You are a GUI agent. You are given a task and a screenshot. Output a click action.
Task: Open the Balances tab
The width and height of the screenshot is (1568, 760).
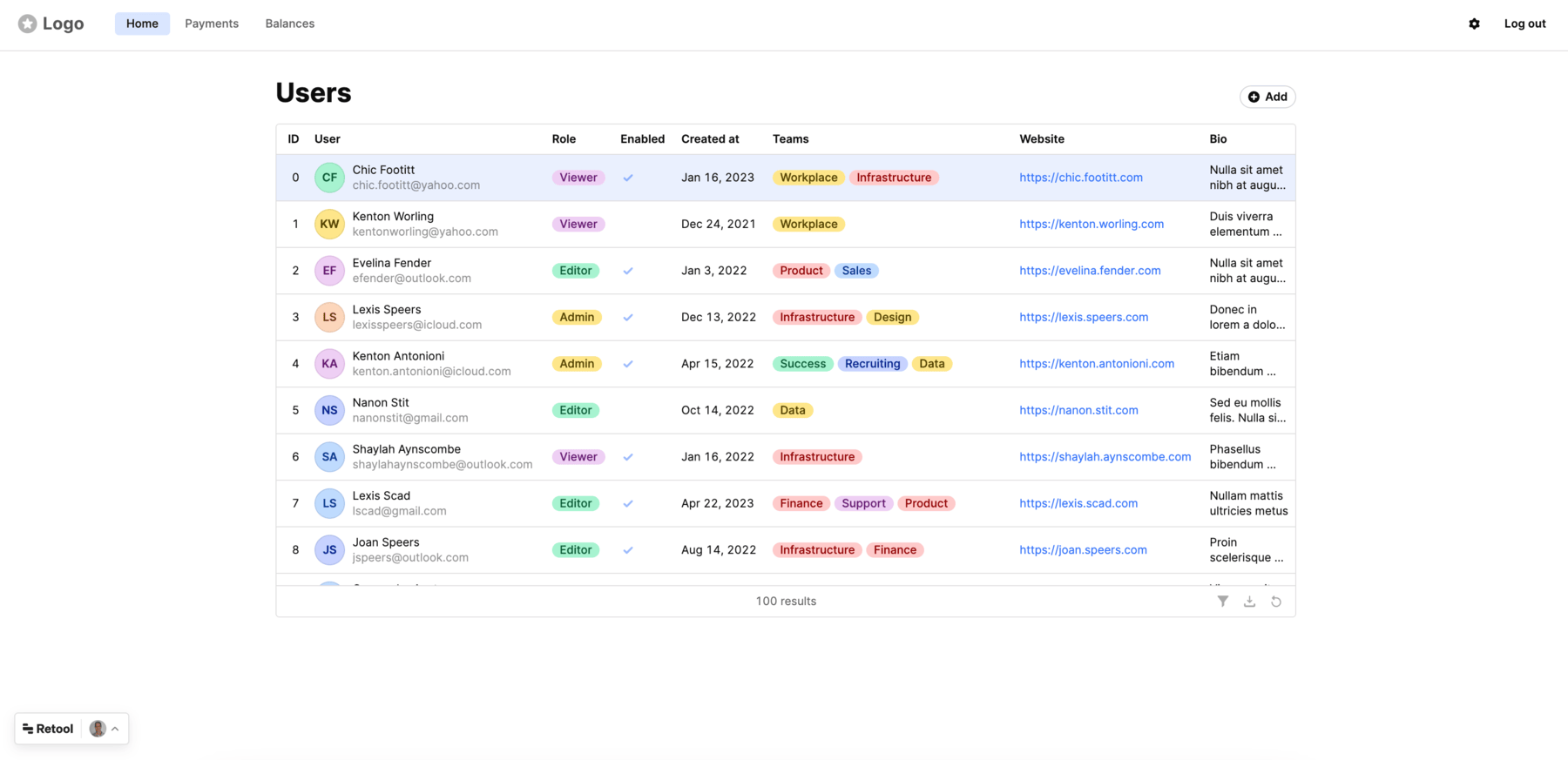(x=290, y=24)
